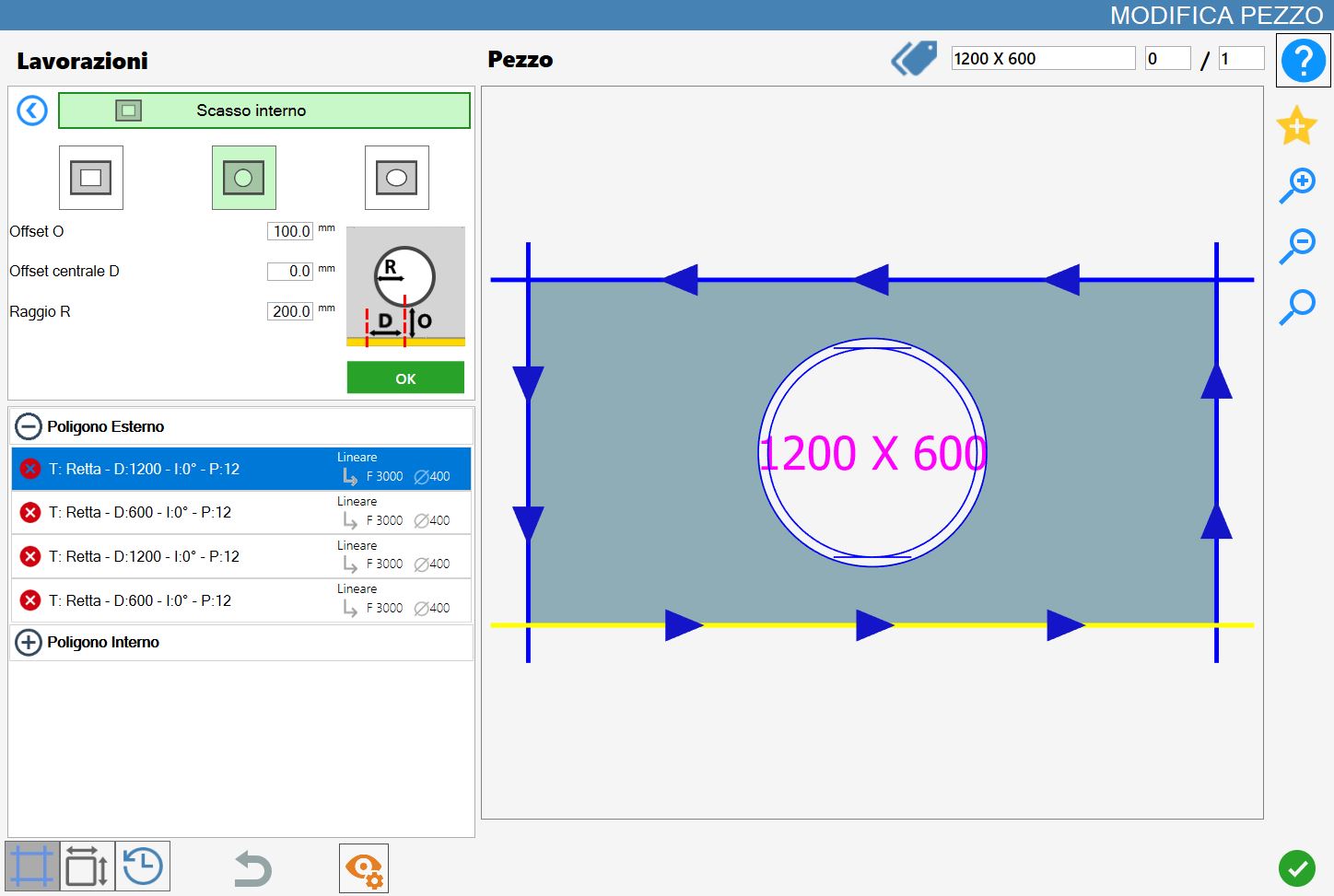
Task: Click the green OK button
Action: [405, 378]
